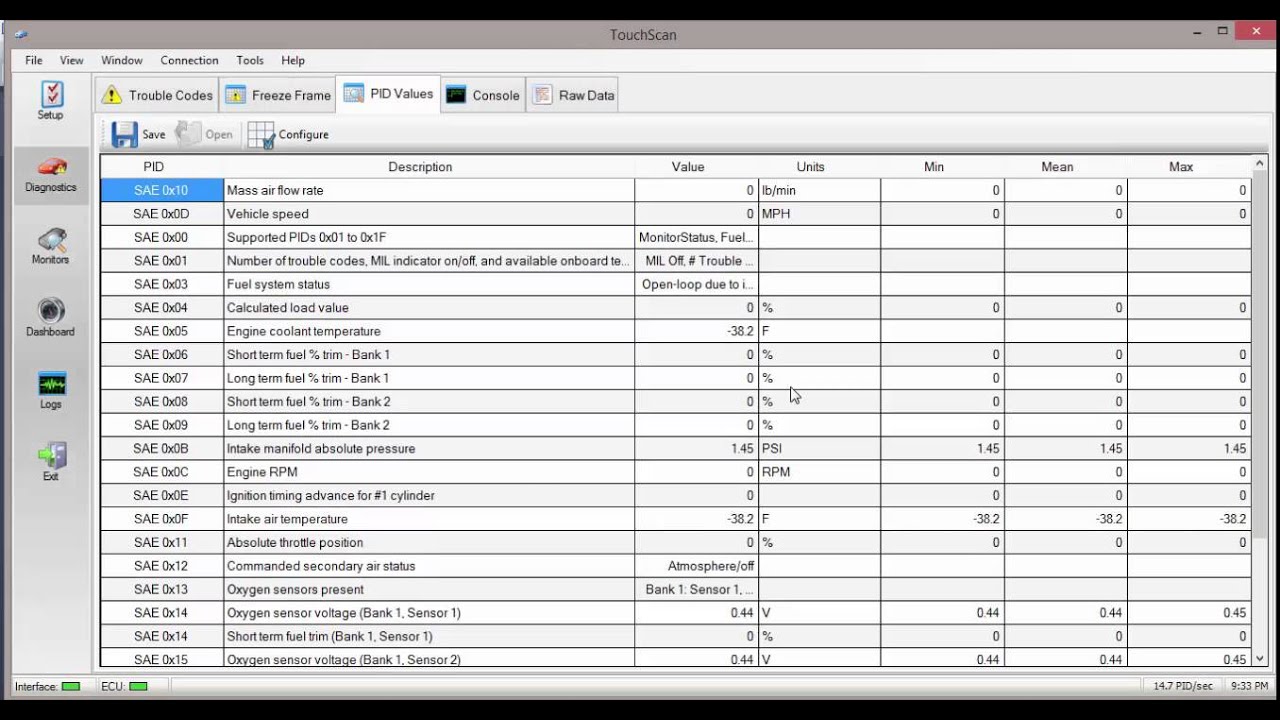
Task: Select the Mass air flow rate row
Action: point(676,190)
